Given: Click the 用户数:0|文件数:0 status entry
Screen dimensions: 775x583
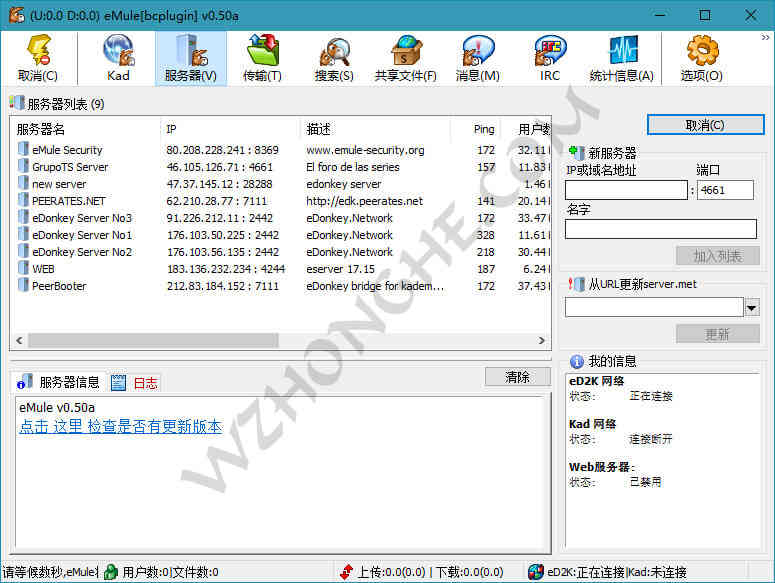Looking at the screenshot, I should [x=170, y=572].
